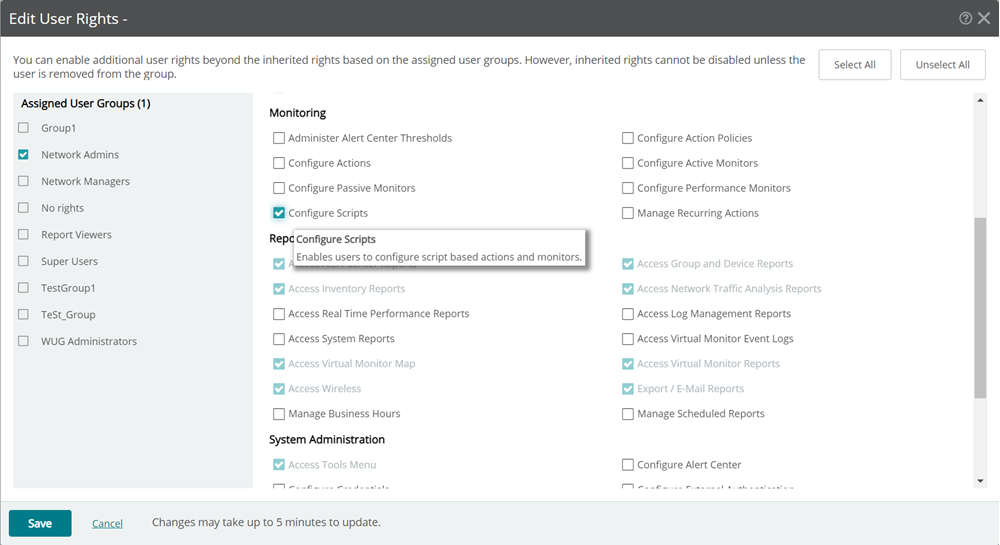Enable the Super Users group checkbox
The width and height of the screenshot is (1000, 545).
(x=23, y=261)
